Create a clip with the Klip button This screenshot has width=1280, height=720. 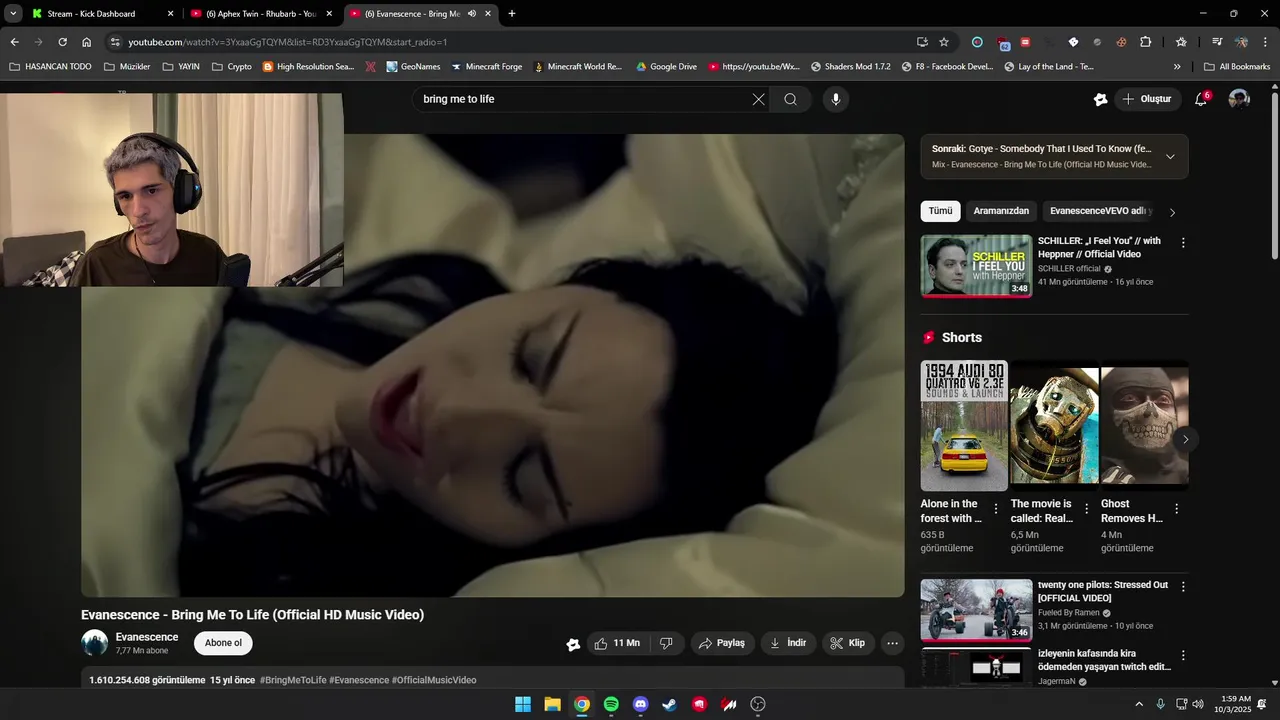pyautogui.click(x=848, y=643)
